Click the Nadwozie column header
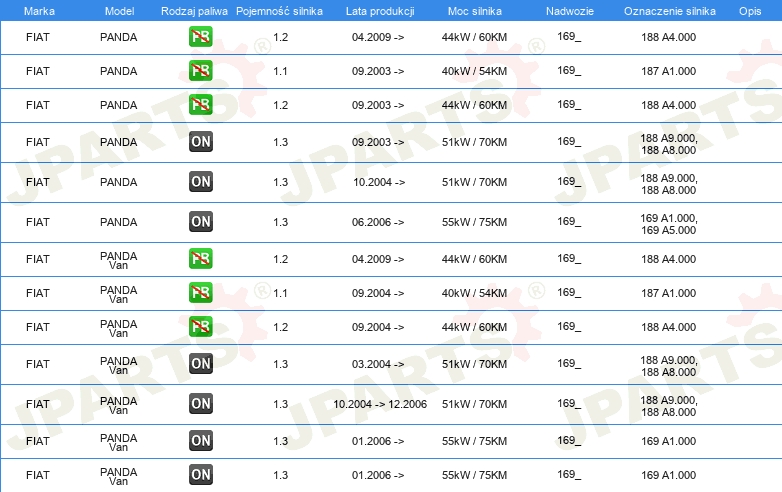This screenshot has height=492, width=782. 570,11
